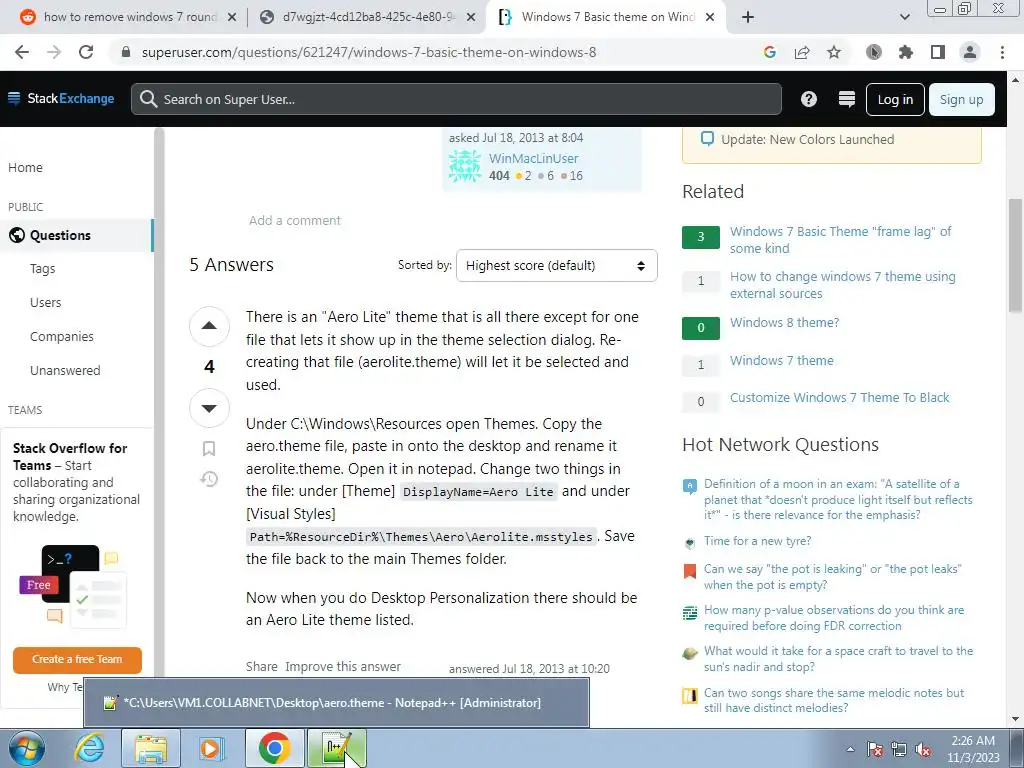The image size is (1024, 768).
Task: Open the Sorted by Highest score dropdown
Action: click(x=556, y=265)
